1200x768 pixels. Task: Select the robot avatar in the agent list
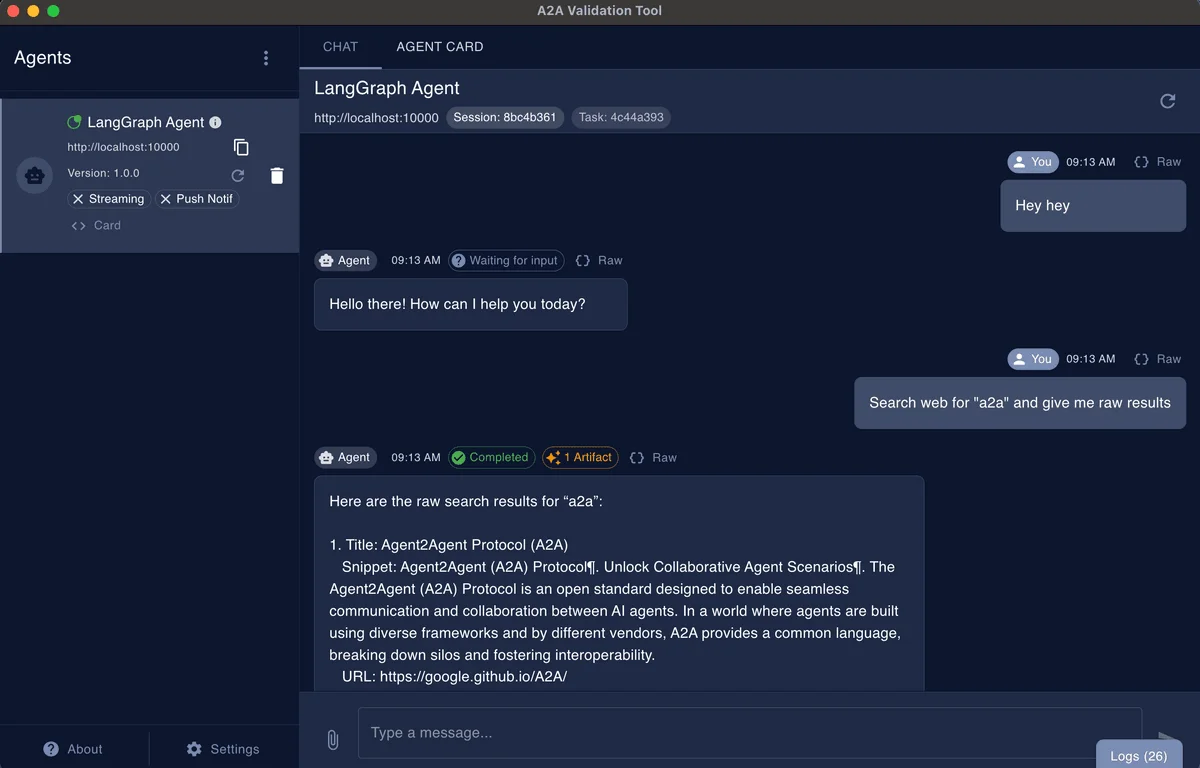[x=34, y=175]
